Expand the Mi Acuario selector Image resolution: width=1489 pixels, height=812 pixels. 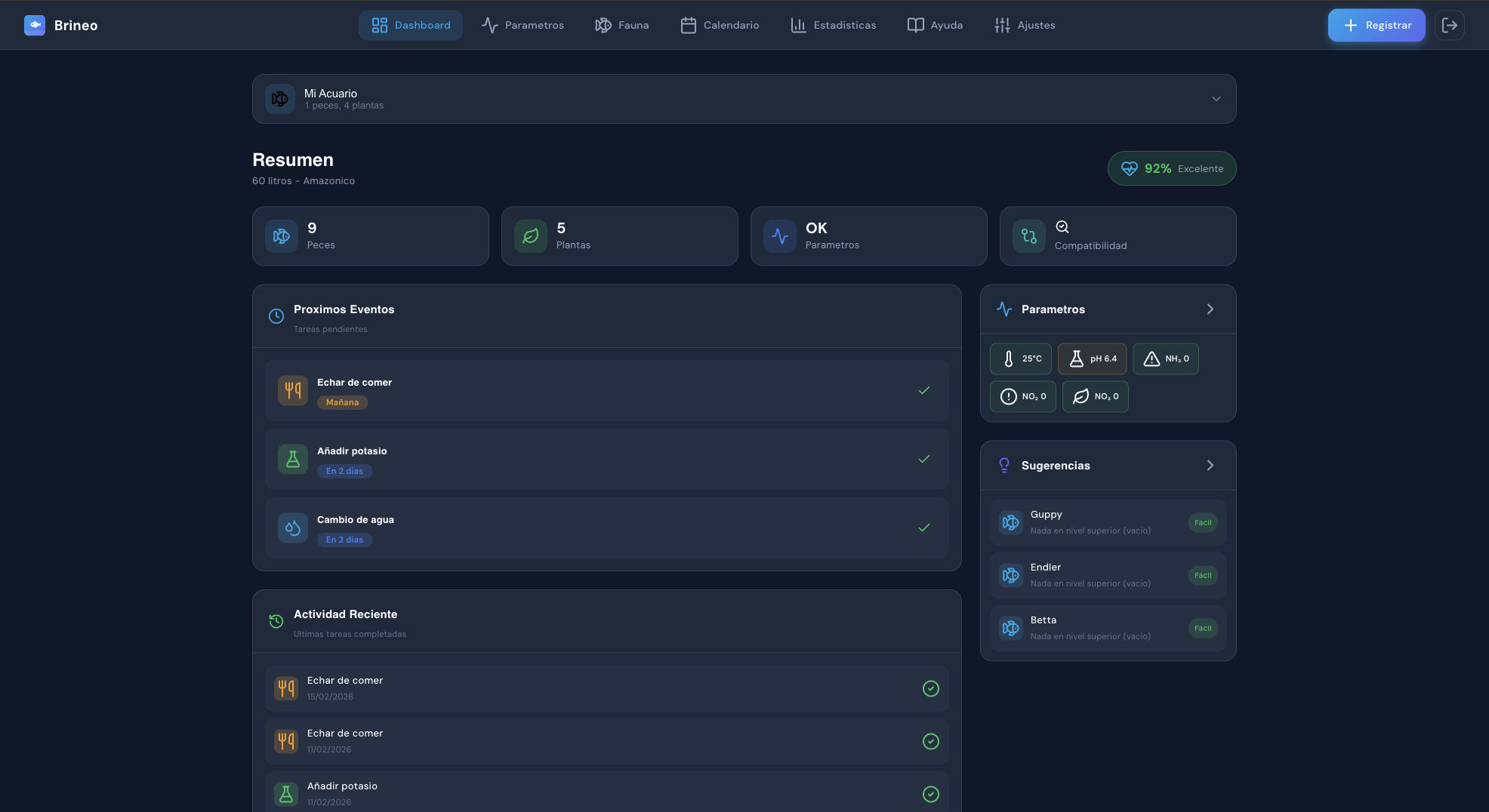point(1216,98)
